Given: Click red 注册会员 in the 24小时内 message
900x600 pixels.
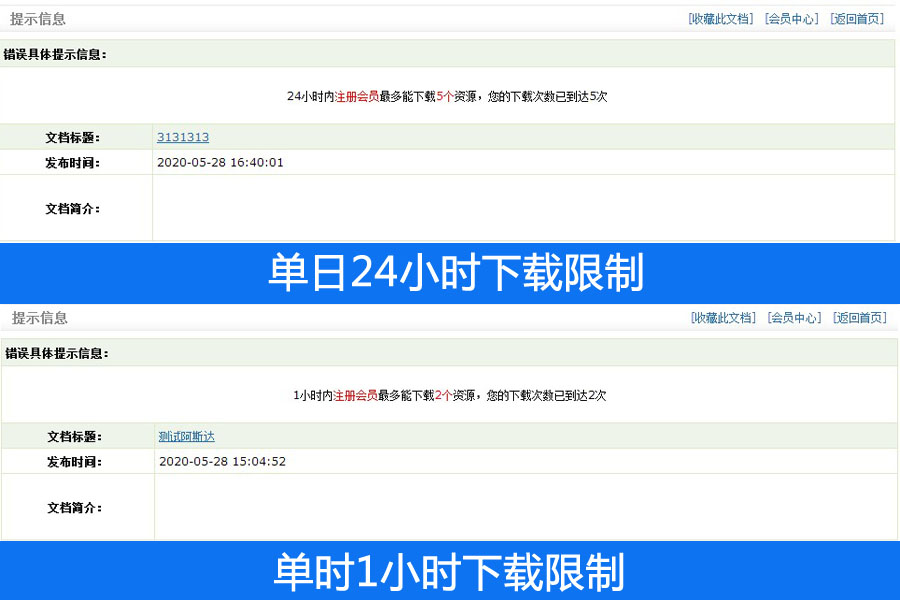Looking at the screenshot, I should click(357, 97).
